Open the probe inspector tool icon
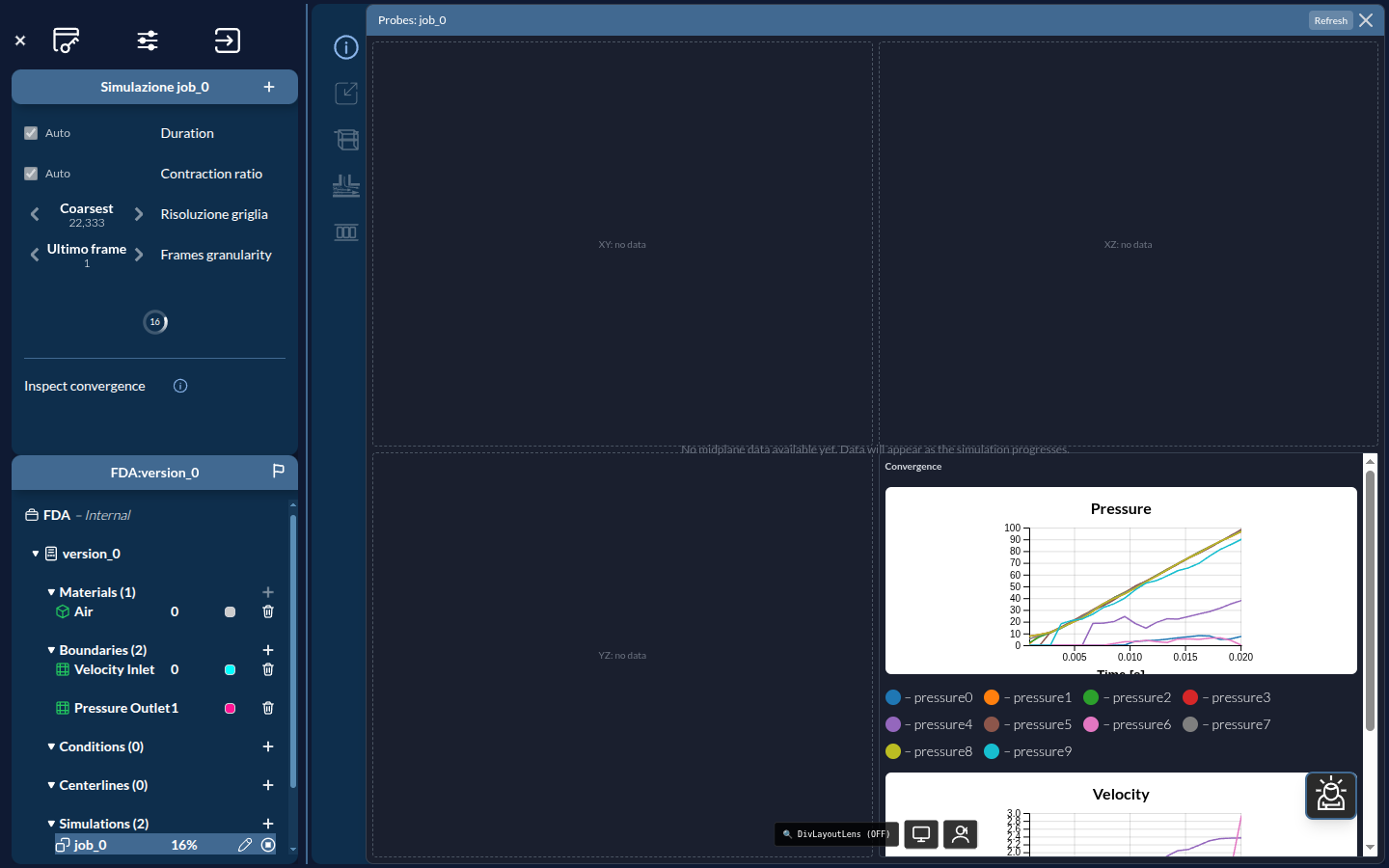Image resolution: width=1389 pixels, height=868 pixels. [66, 41]
